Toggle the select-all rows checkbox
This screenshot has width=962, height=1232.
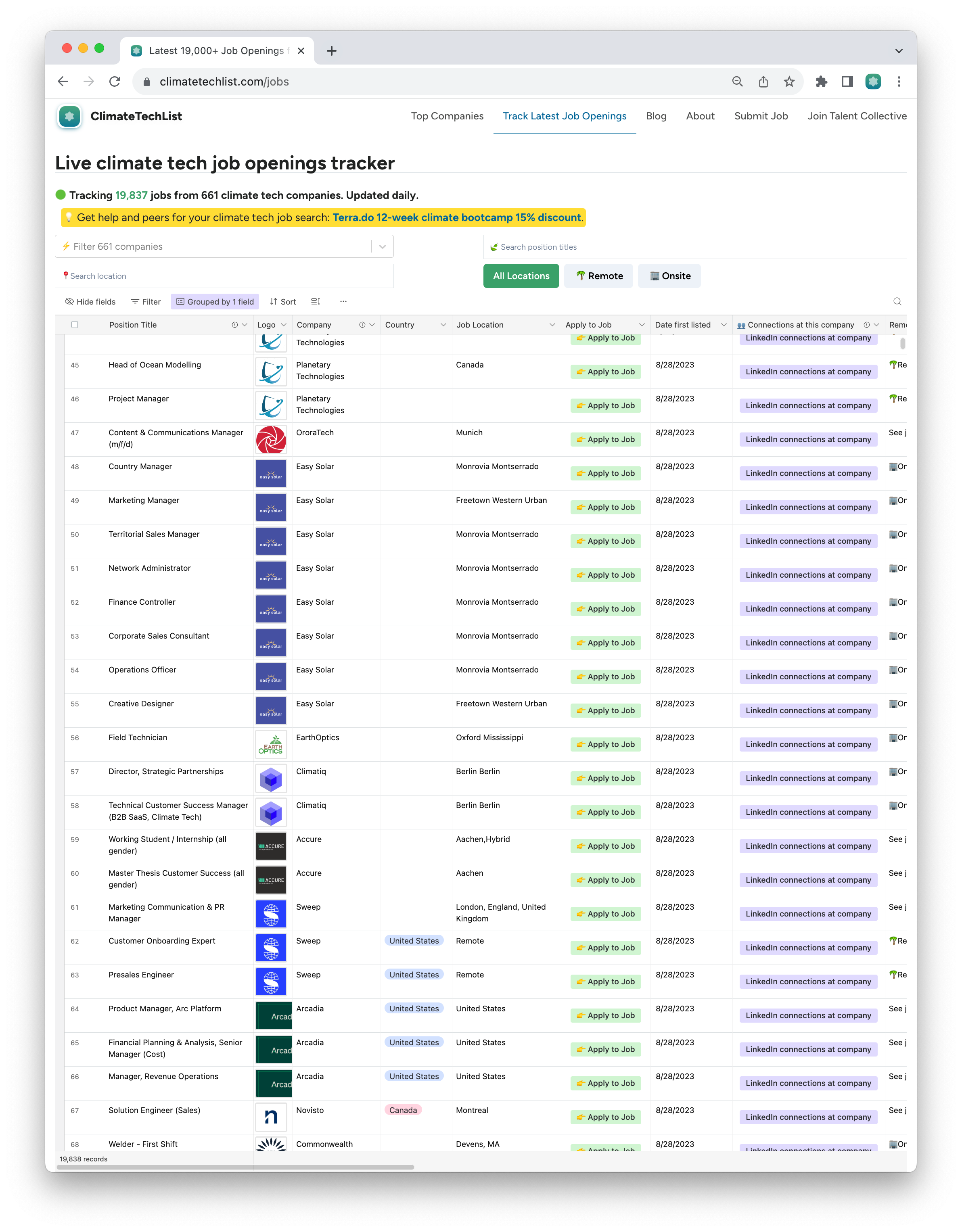(75, 325)
